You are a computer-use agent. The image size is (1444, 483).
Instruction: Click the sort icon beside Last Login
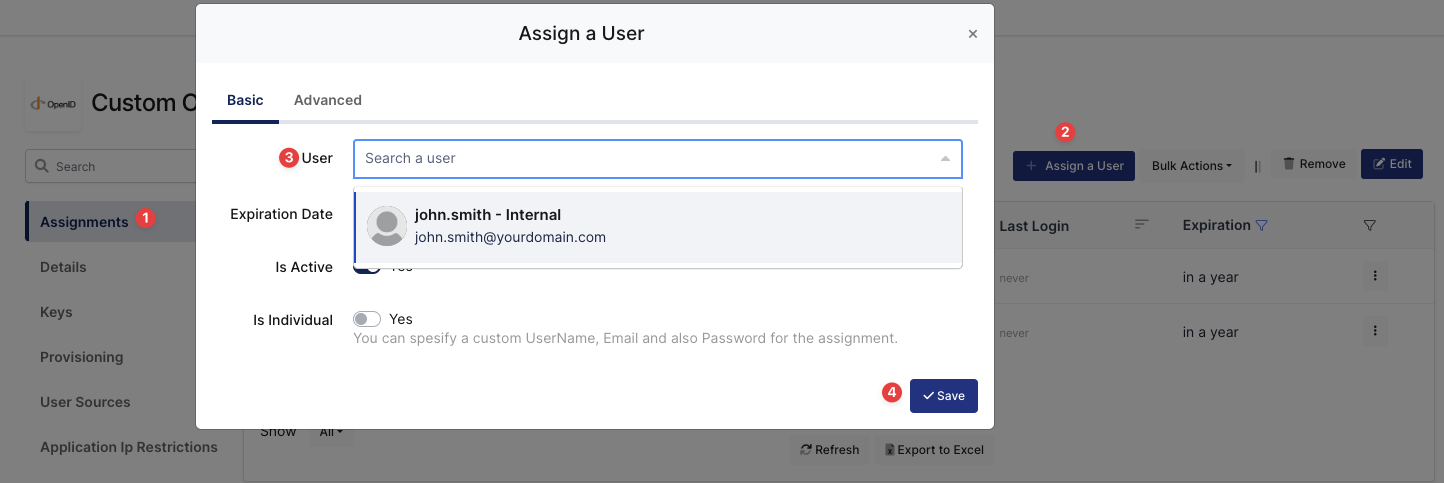[x=1141, y=225]
